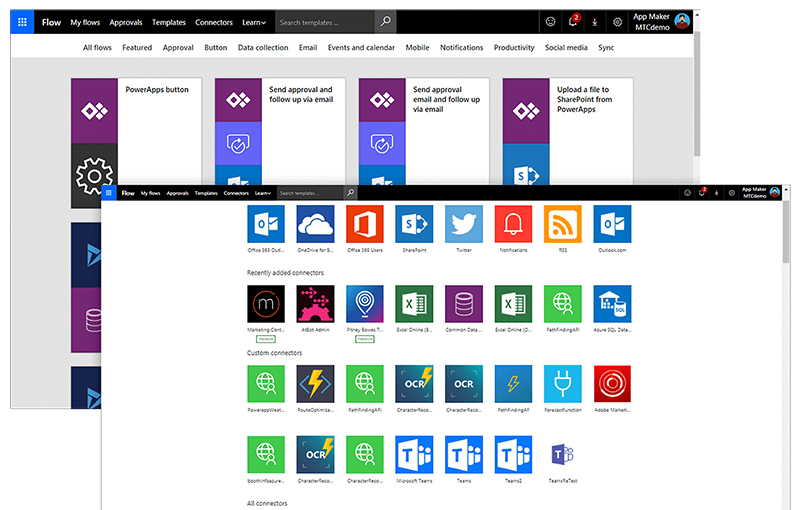Open Approvals in the front window navbar

(177, 192)
